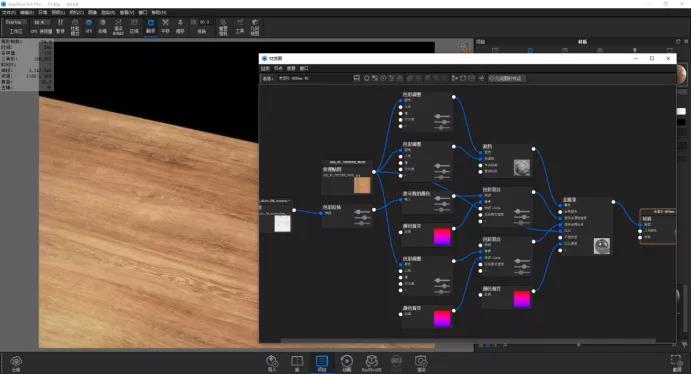Screen dimensions: 692x374
Task: Open the Nodes menu in material graph window
Action: (x=278, y=68)
